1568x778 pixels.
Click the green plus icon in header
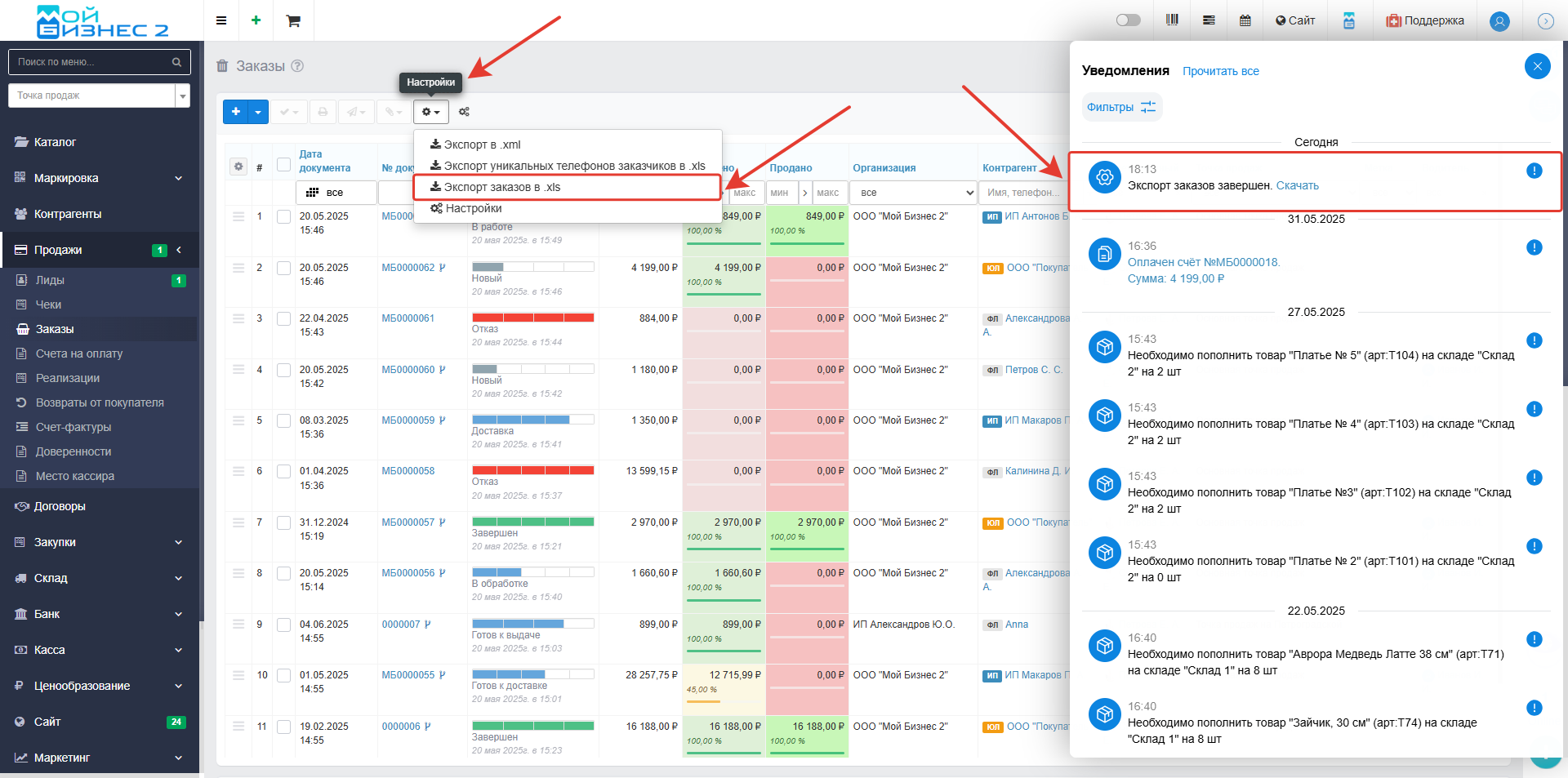click(256, 20)
